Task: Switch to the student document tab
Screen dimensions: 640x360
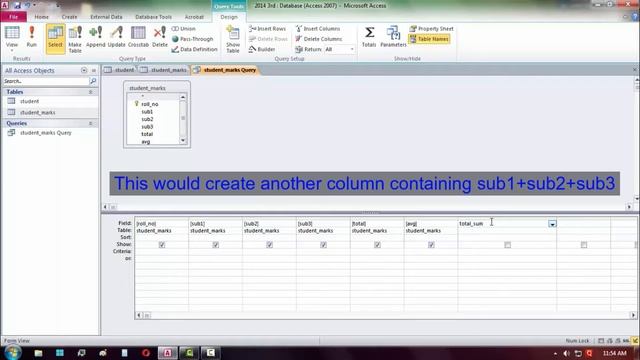Action: tap(119, 70)
